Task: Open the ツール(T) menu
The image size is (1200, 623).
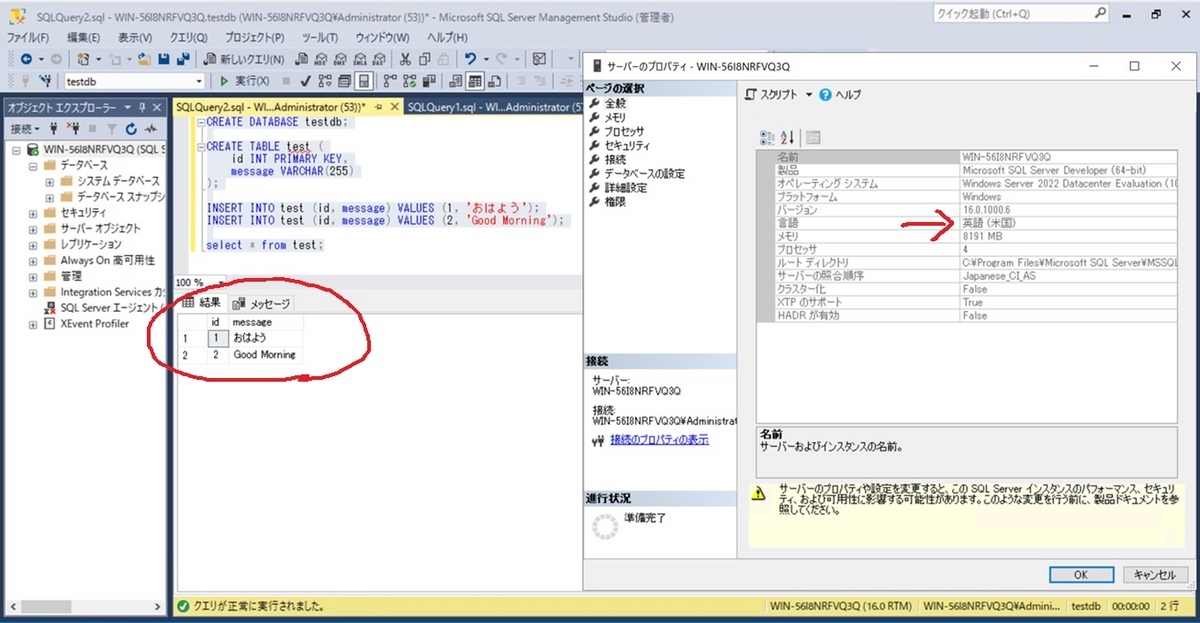Action: coord(320,37)
